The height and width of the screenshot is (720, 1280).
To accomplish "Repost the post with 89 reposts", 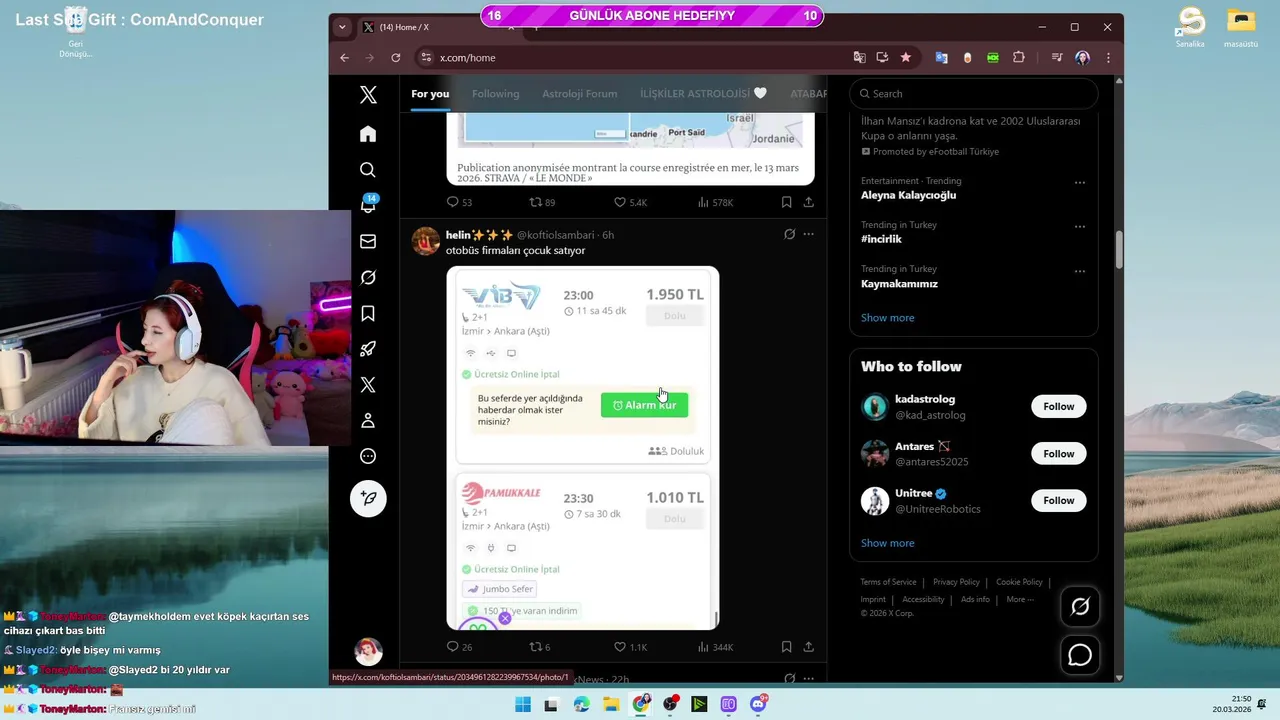I will click(541, 202).
